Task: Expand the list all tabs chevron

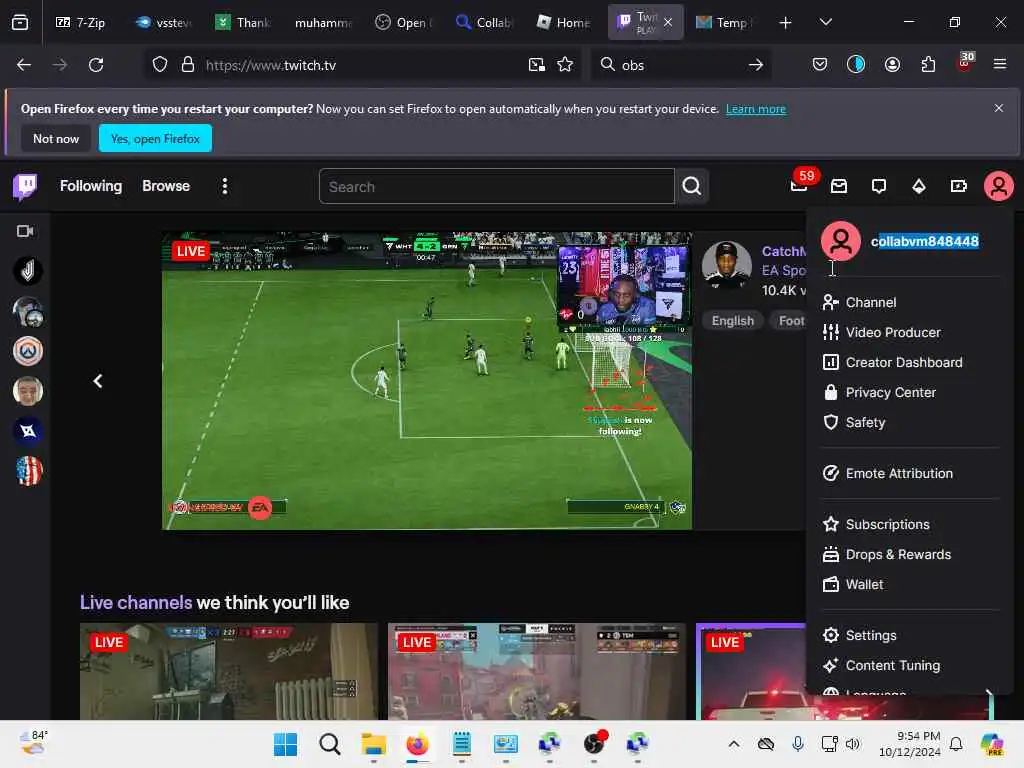Action: click(x=825, y=22)
